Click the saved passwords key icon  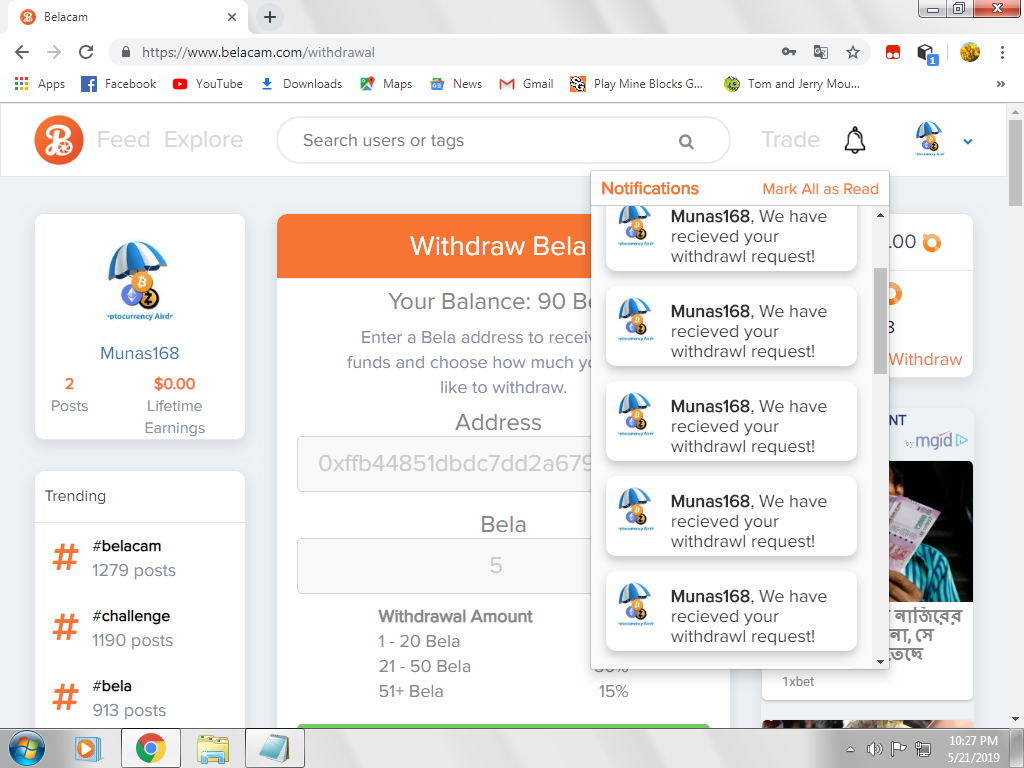pos(789,52)
